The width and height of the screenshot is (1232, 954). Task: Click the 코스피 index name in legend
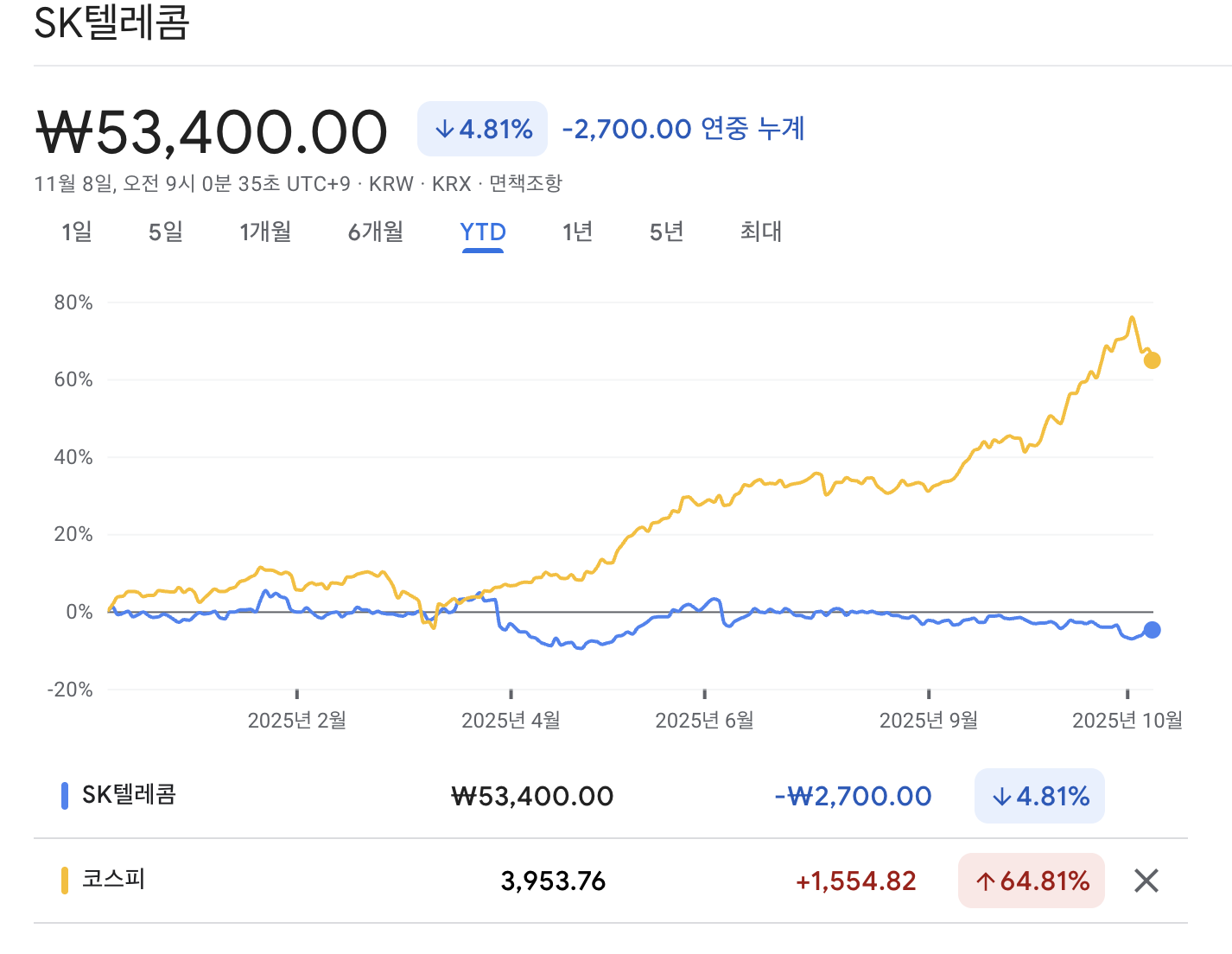click(113, 880)
